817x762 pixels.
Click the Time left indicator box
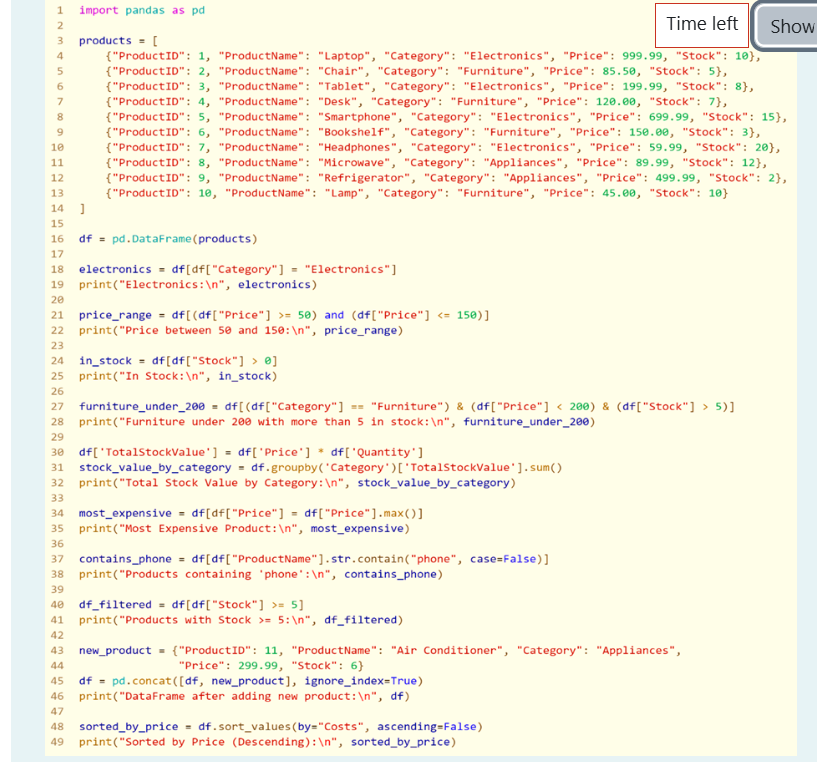tap(701, 24)
